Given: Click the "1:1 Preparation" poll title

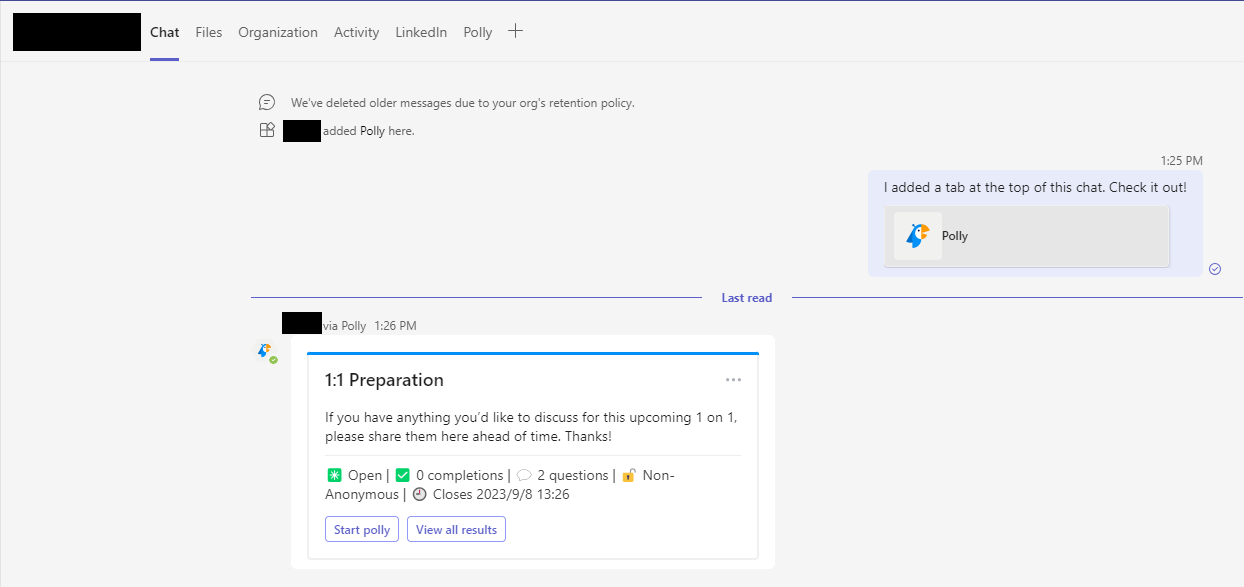Looking at the screenshot, I should click(384, 380).
